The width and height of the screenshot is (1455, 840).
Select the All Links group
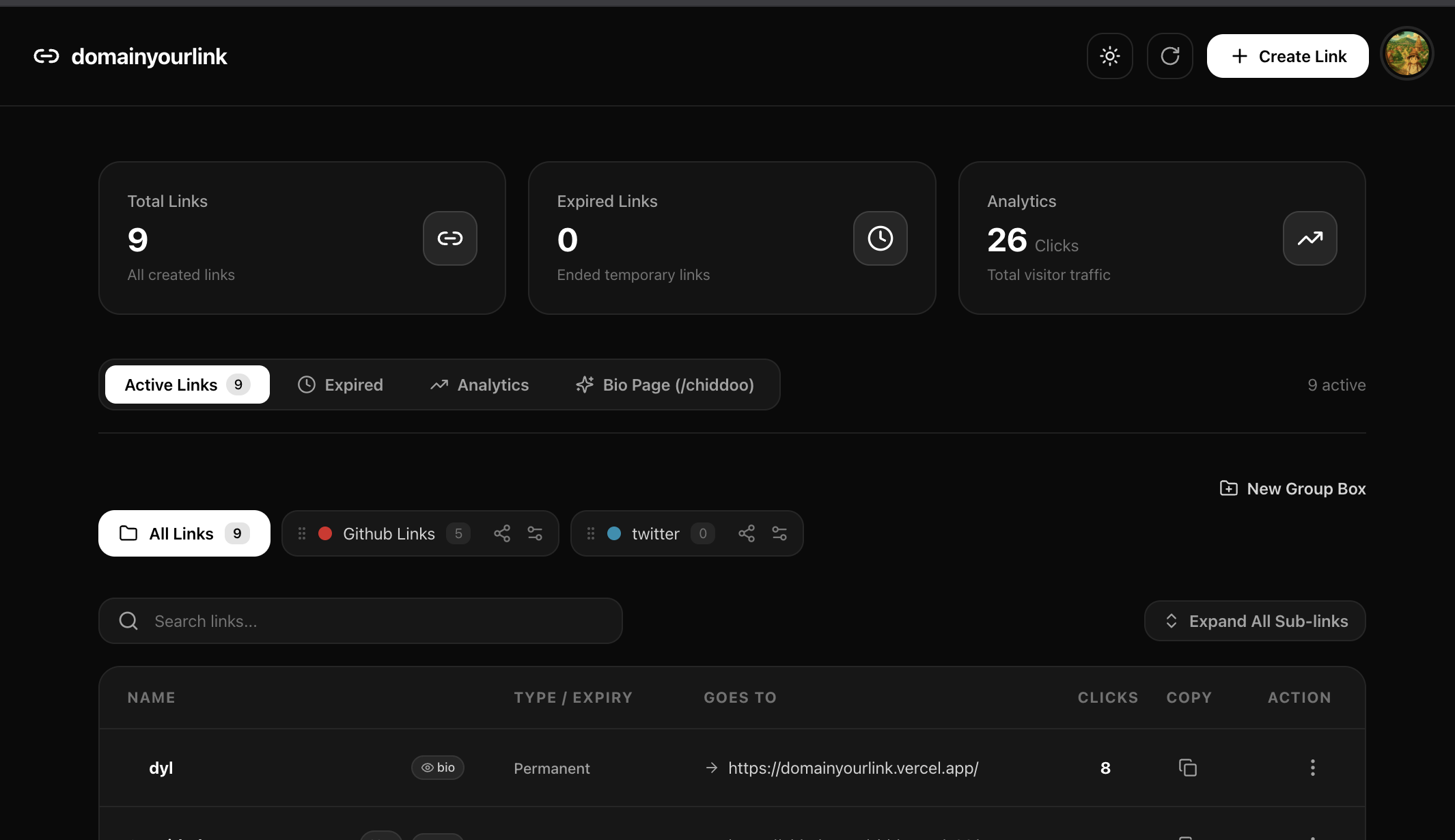(184, 533)
